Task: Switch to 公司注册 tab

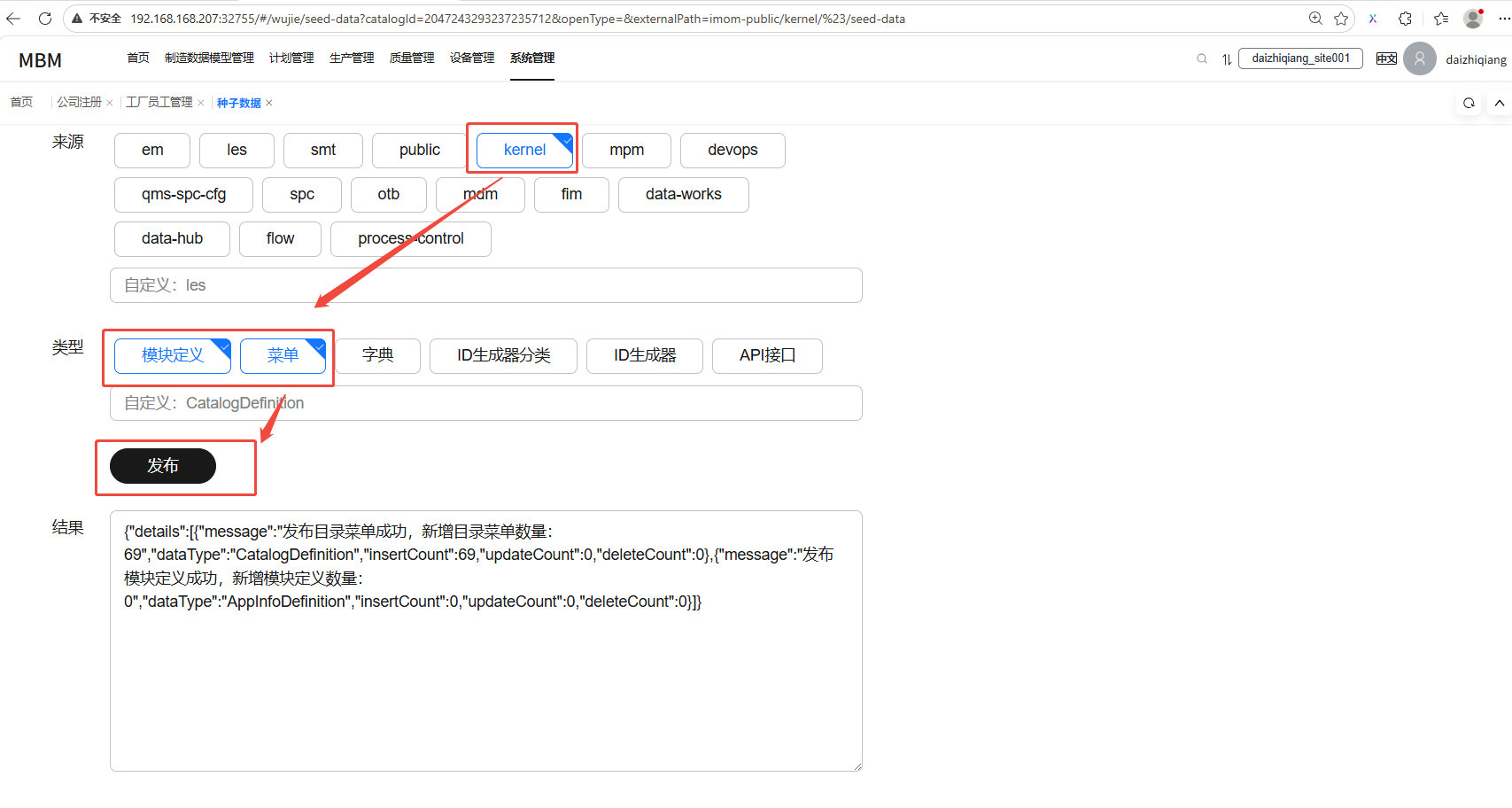Action: click(x=79, y=102)
